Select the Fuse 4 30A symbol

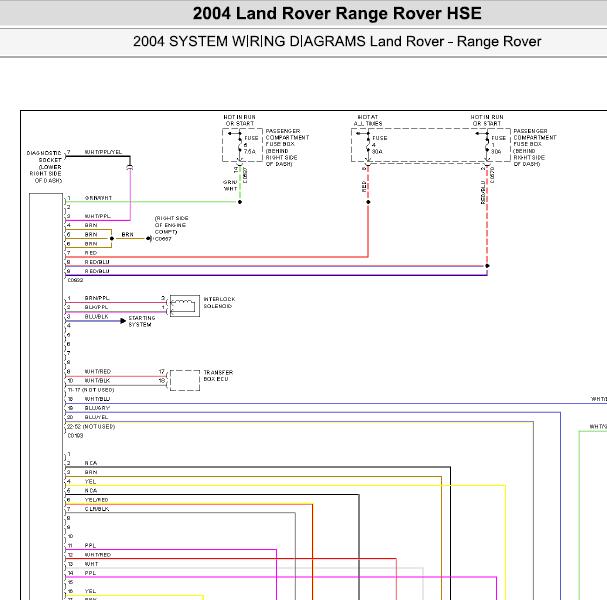click(x=368, y=145)
